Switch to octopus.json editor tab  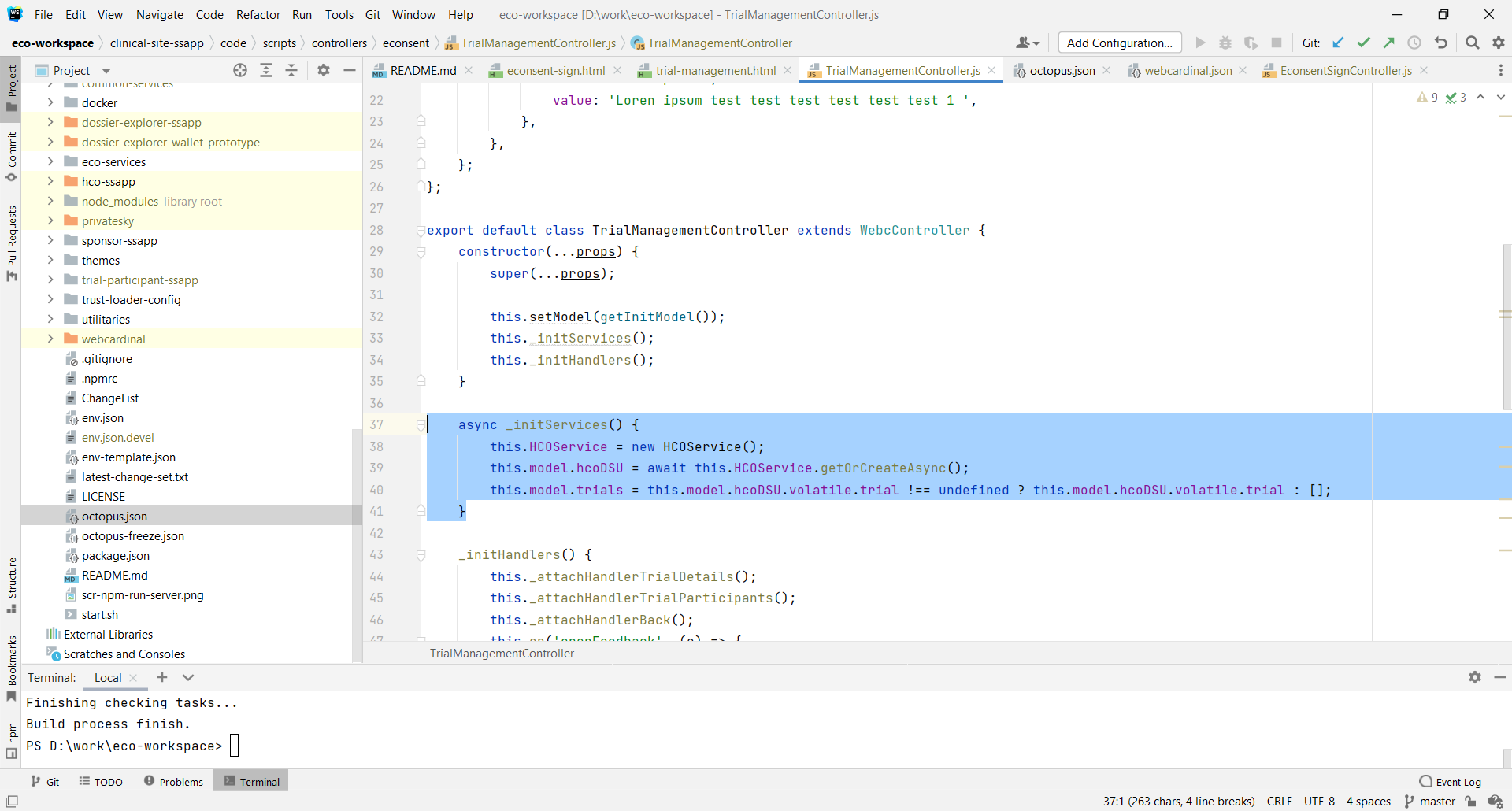coord(1062,70)
